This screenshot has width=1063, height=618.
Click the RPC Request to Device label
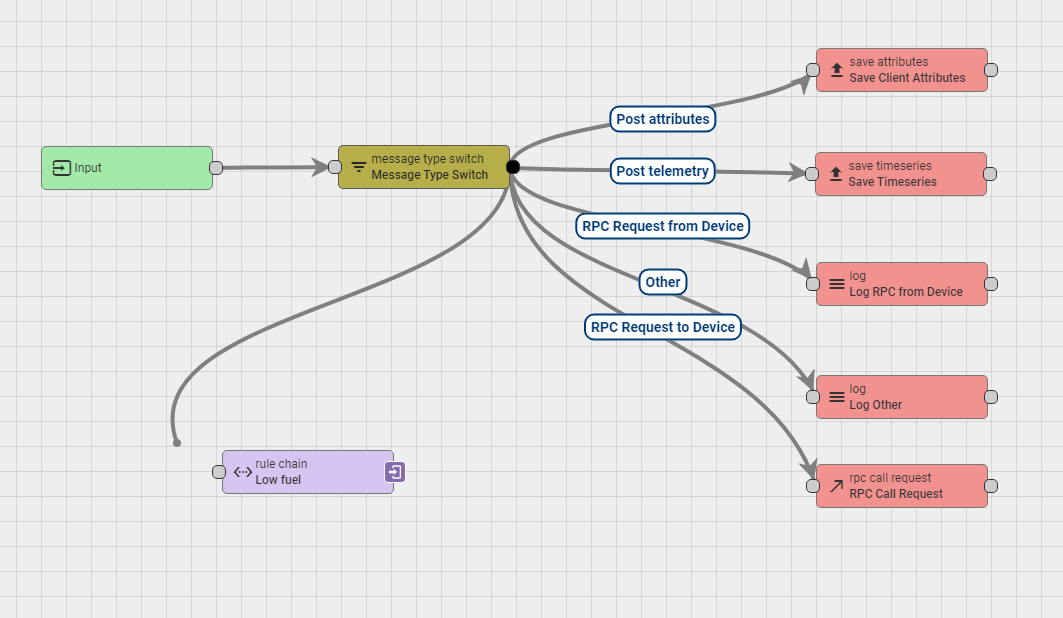[662, 327]
